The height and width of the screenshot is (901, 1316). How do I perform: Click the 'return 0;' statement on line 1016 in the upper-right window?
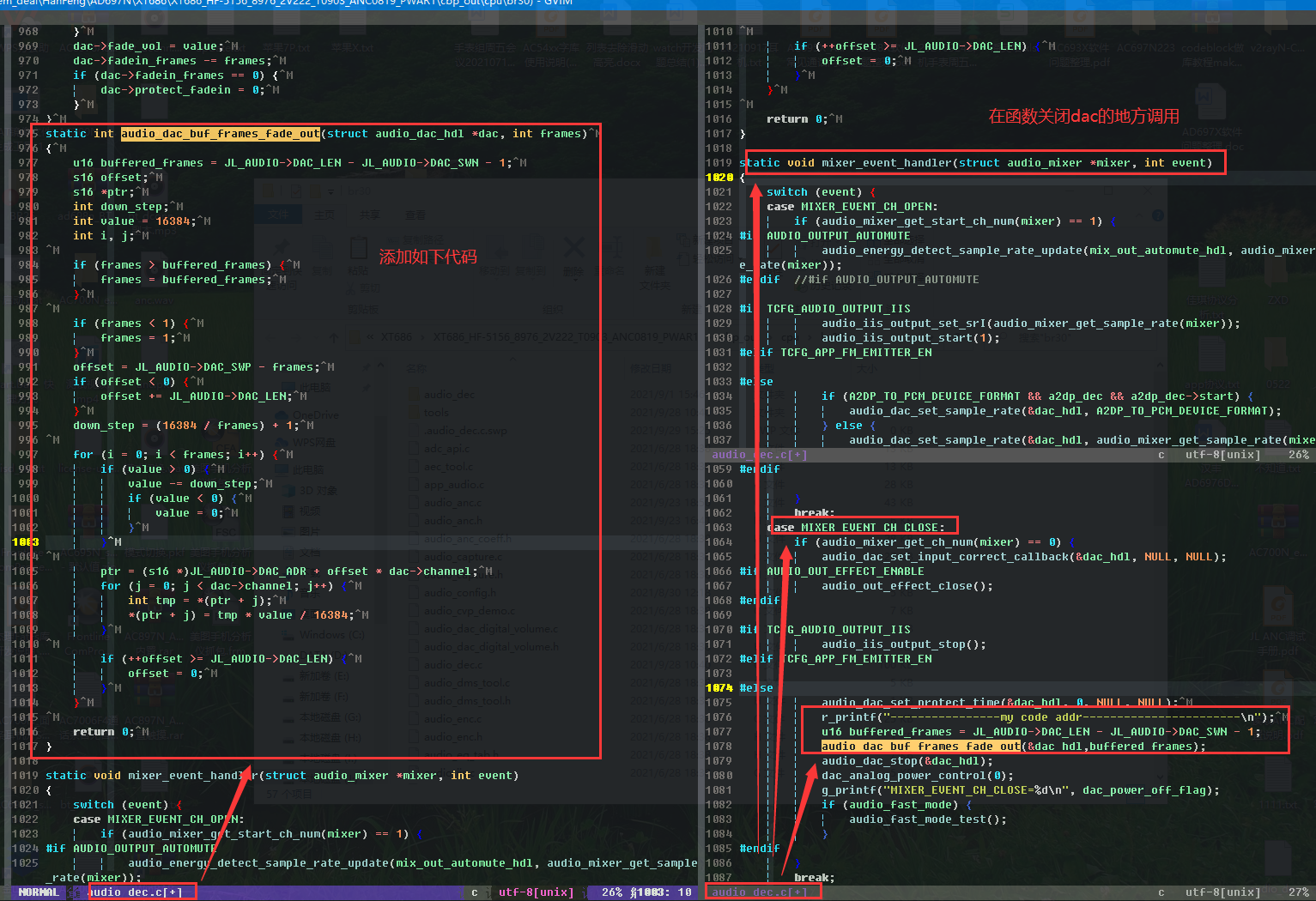(797, 119)
